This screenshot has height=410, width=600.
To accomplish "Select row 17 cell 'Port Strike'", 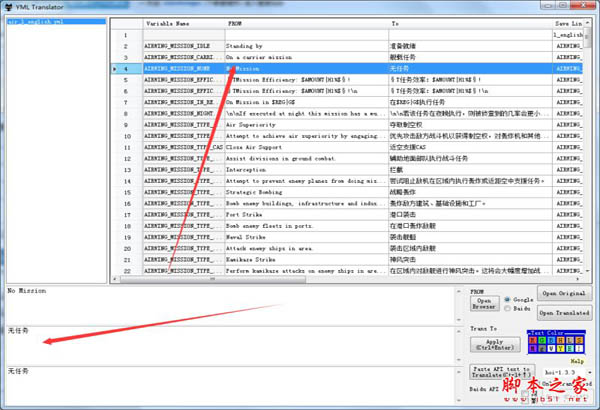I will [307, 214].
